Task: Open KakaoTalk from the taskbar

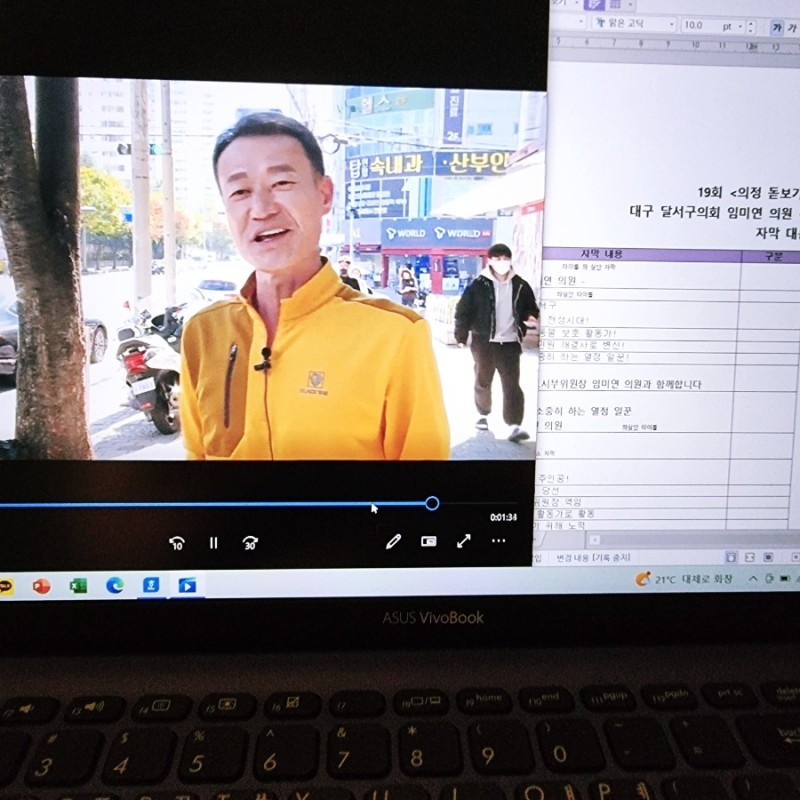Action: point(6,587)
